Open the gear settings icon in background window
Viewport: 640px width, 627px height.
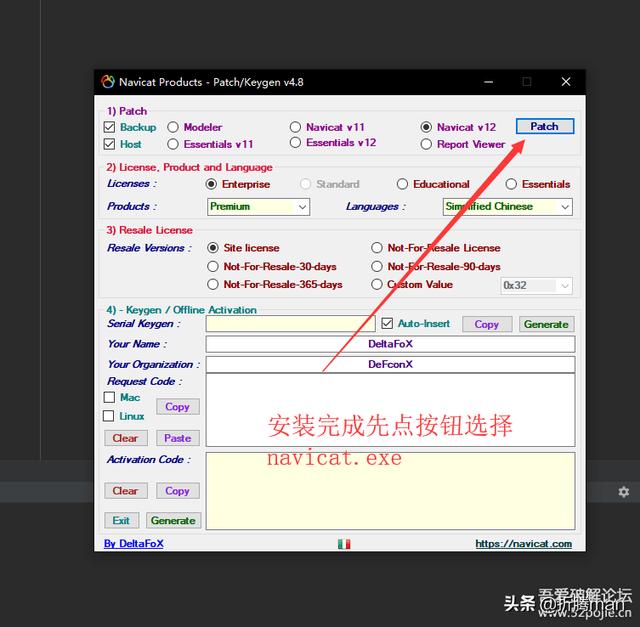pos(623,492)
